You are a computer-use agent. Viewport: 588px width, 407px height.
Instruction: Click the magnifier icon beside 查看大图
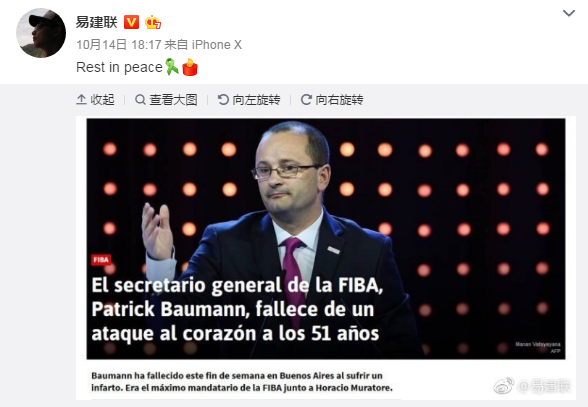click(x=140, y=100)
